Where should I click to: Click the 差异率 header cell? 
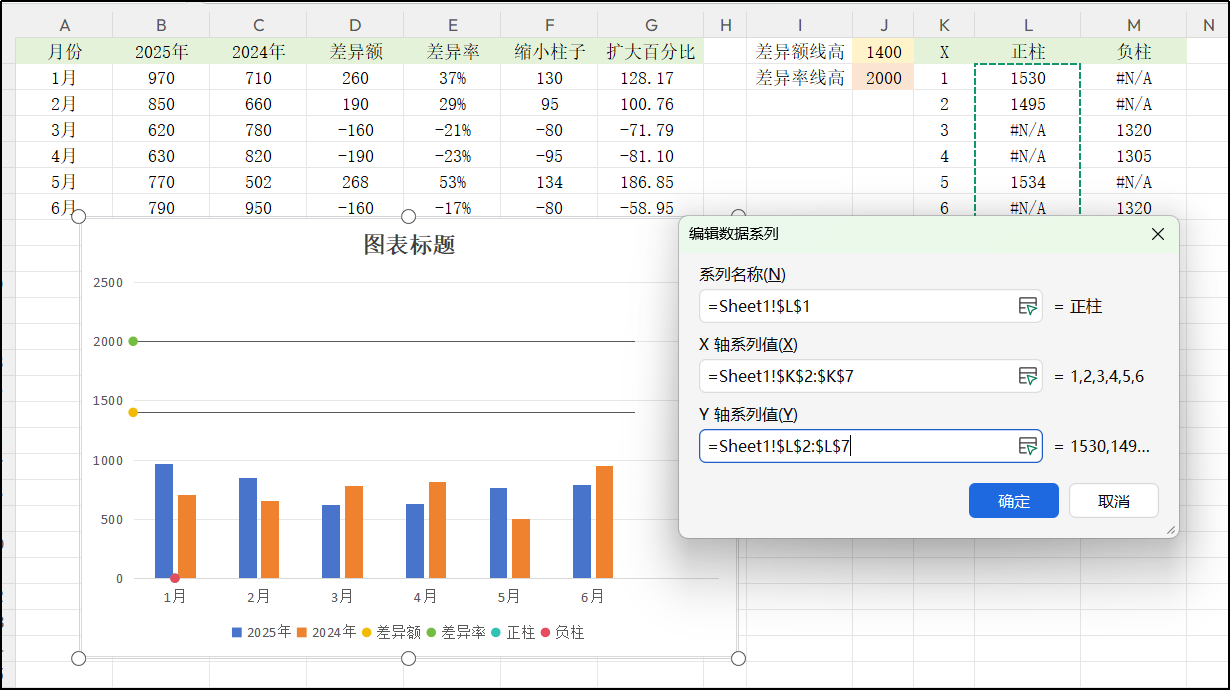pyautogui.click(x=453, y=52)
